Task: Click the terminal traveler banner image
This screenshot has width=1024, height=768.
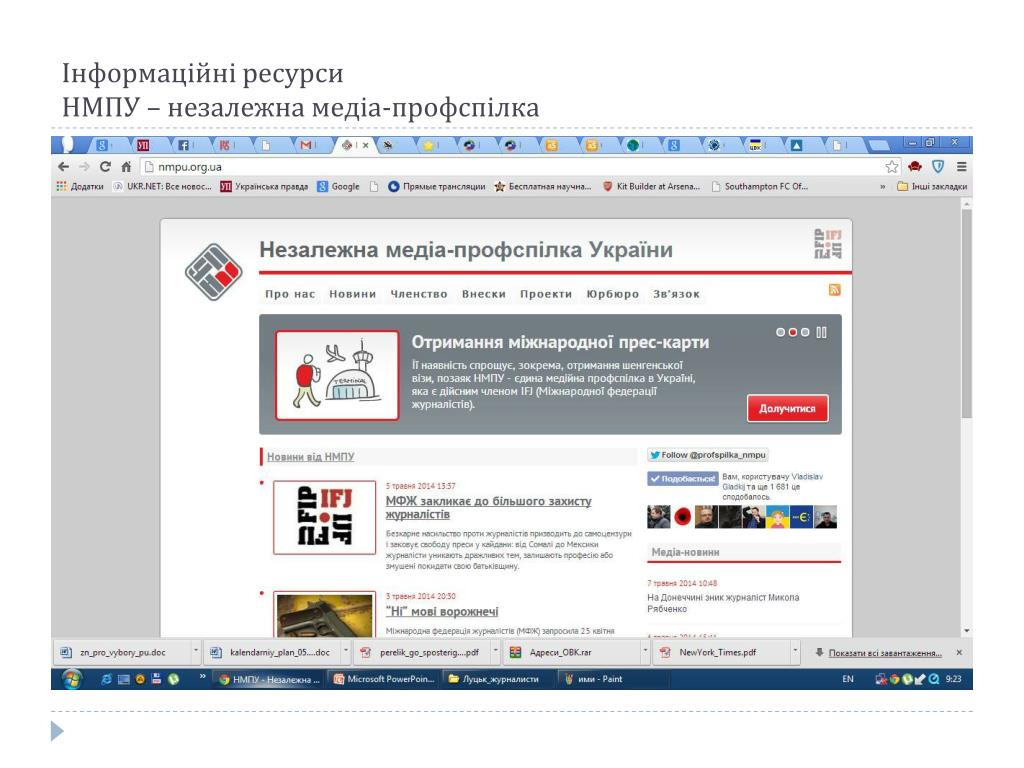Action: click(337, 376)
